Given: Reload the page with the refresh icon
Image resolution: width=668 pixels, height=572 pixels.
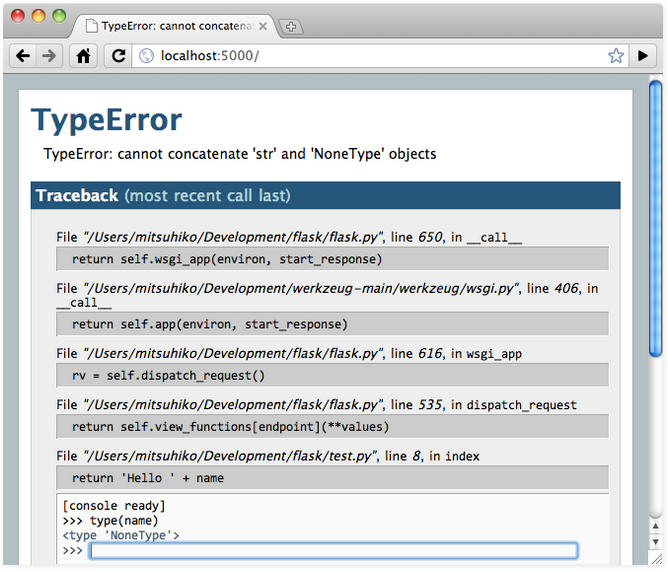Looking at the screenshot, I should (118, 56).
